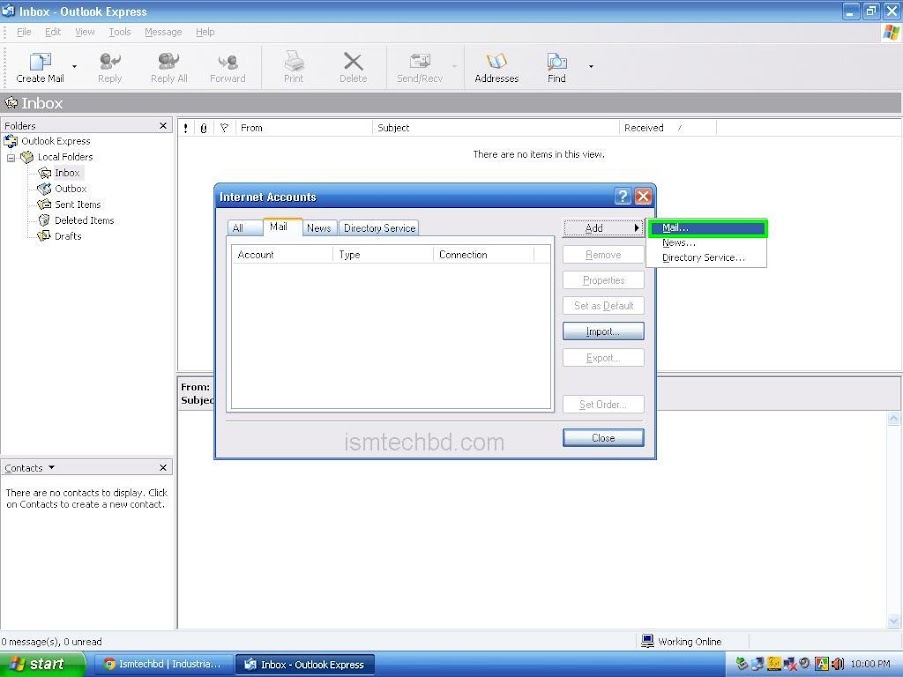Sort by attachment paperclip column
This screenshot has width=903, height=677.
(203, 128)
